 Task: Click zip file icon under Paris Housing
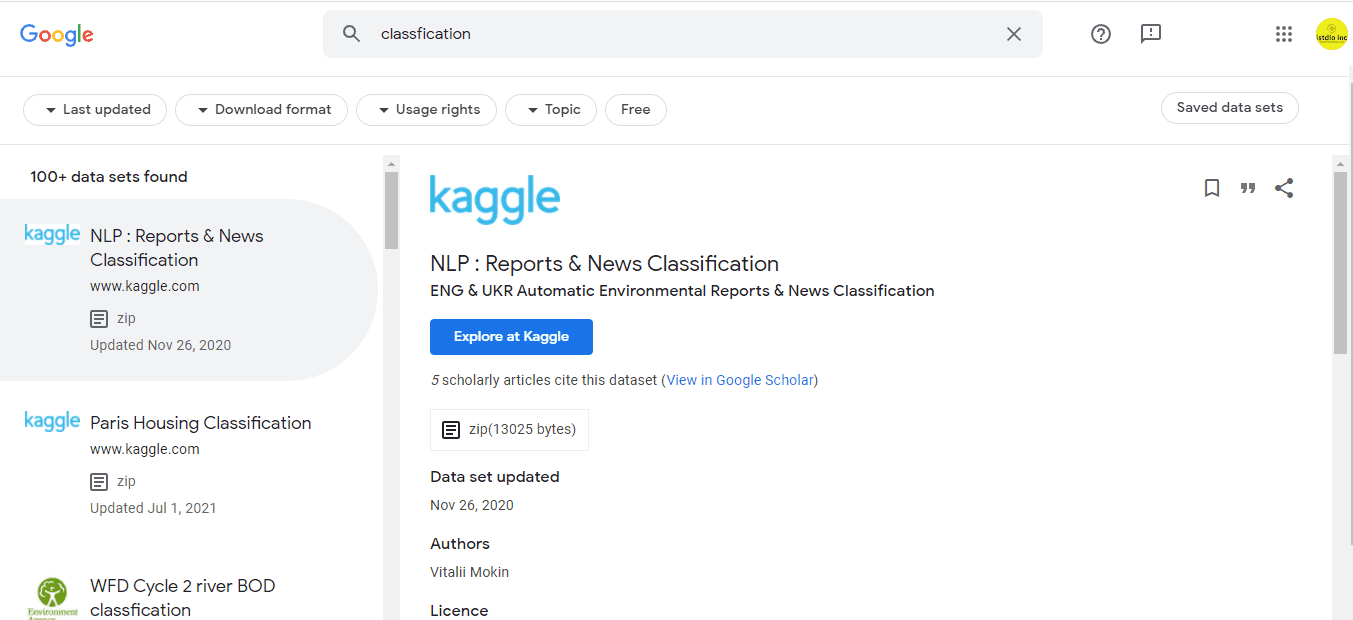coord(99,482)
